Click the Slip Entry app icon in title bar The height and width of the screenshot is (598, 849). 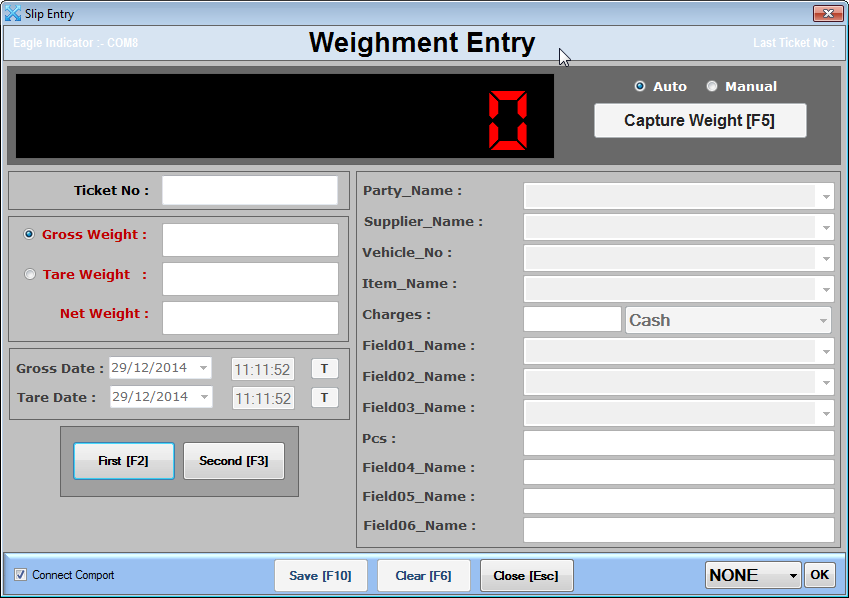(x=12, y=14)
